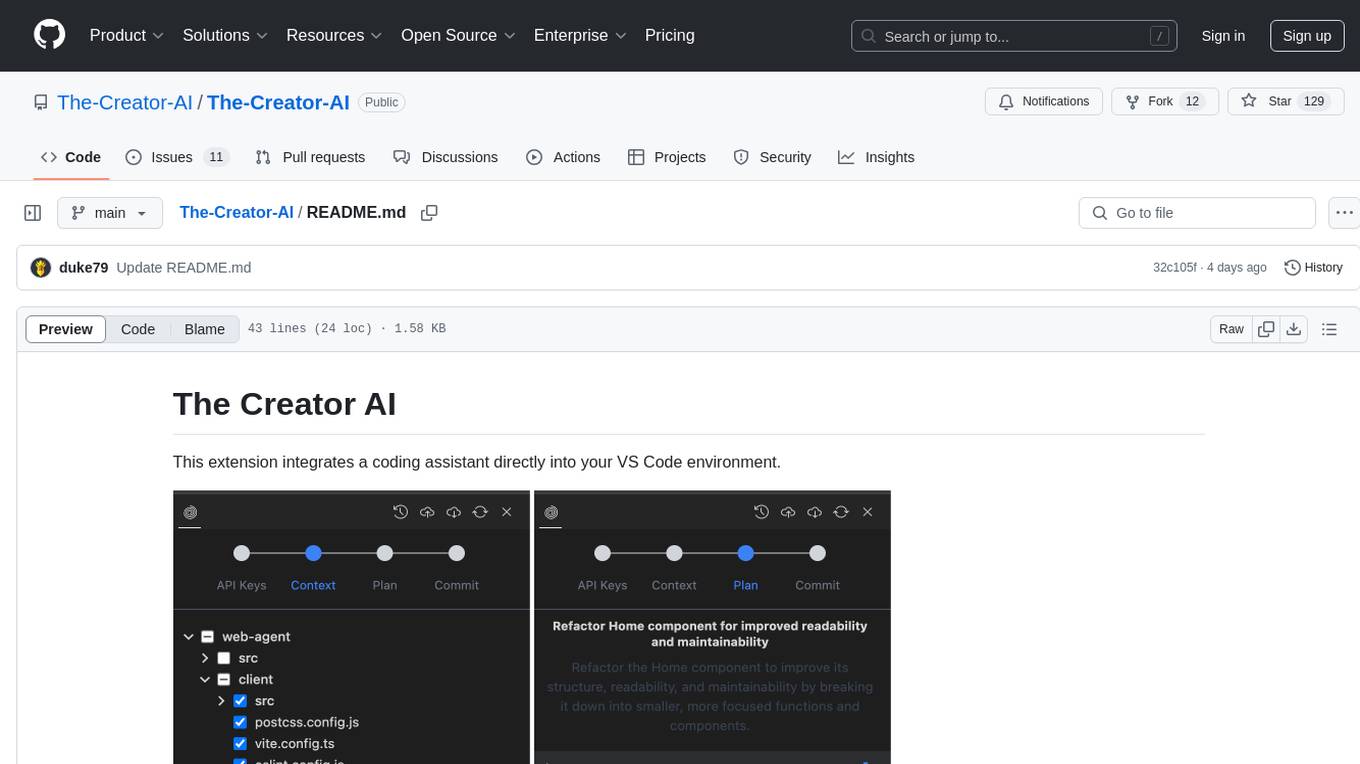
Task: Click the Fork count 12
Action: click(1191, 101)
